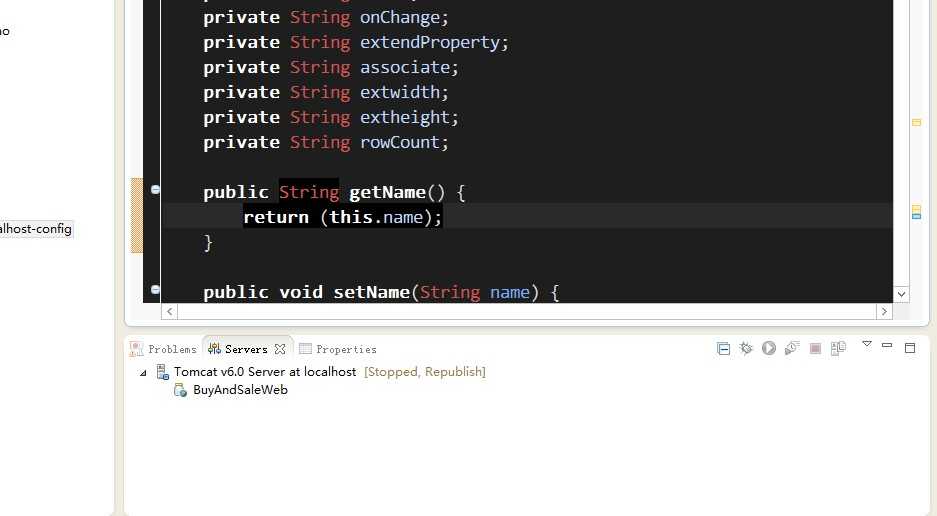
Task: Click the blue occurrence marker in overview ruler
Action: coord(916,216)
